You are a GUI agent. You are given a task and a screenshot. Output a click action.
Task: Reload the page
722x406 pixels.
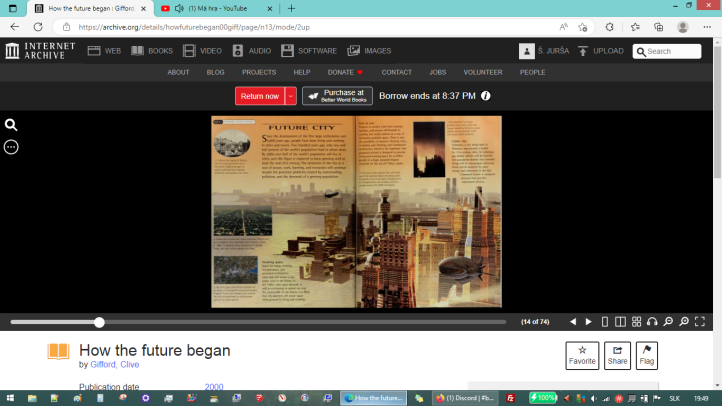(x=38, y=27)
